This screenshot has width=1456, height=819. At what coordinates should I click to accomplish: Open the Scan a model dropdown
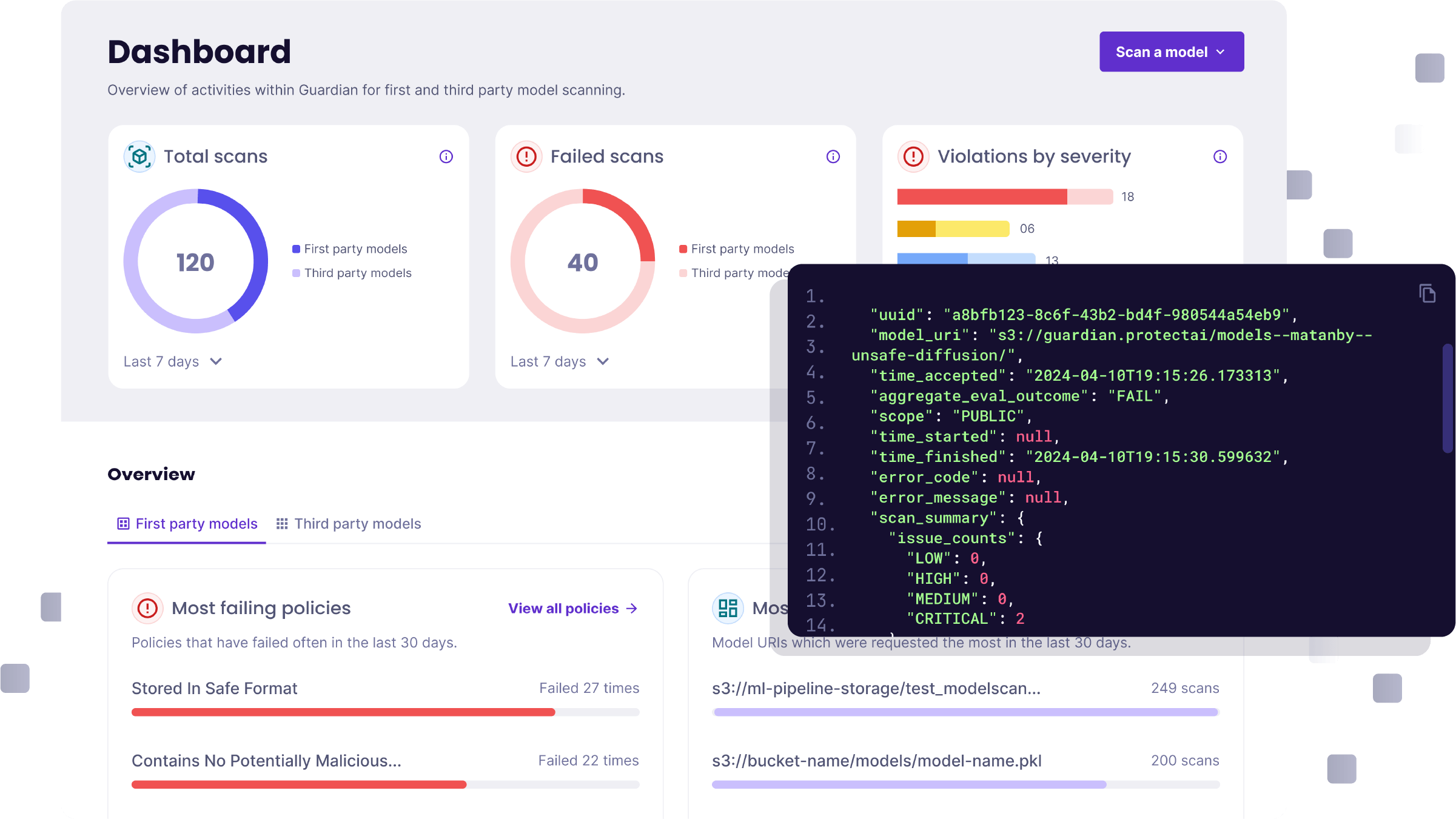click(x=1171, y=52)
